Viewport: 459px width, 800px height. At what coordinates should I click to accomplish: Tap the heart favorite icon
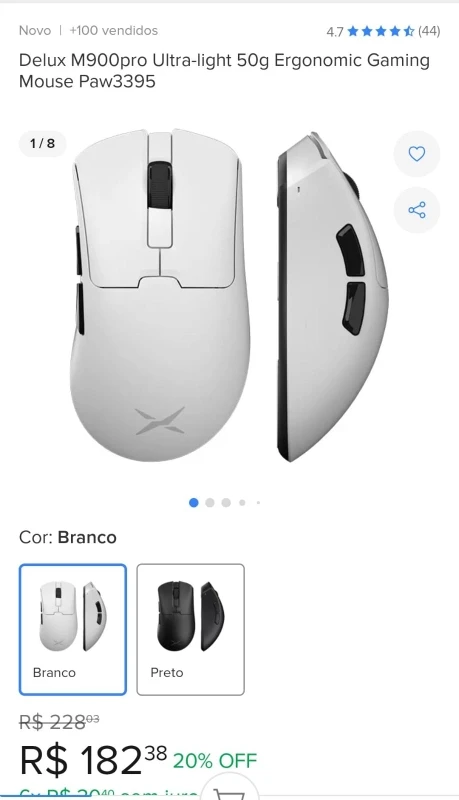click(417, 154)
